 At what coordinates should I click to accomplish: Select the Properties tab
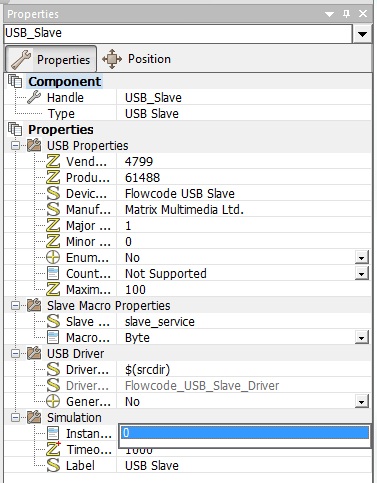click(51, 60)
